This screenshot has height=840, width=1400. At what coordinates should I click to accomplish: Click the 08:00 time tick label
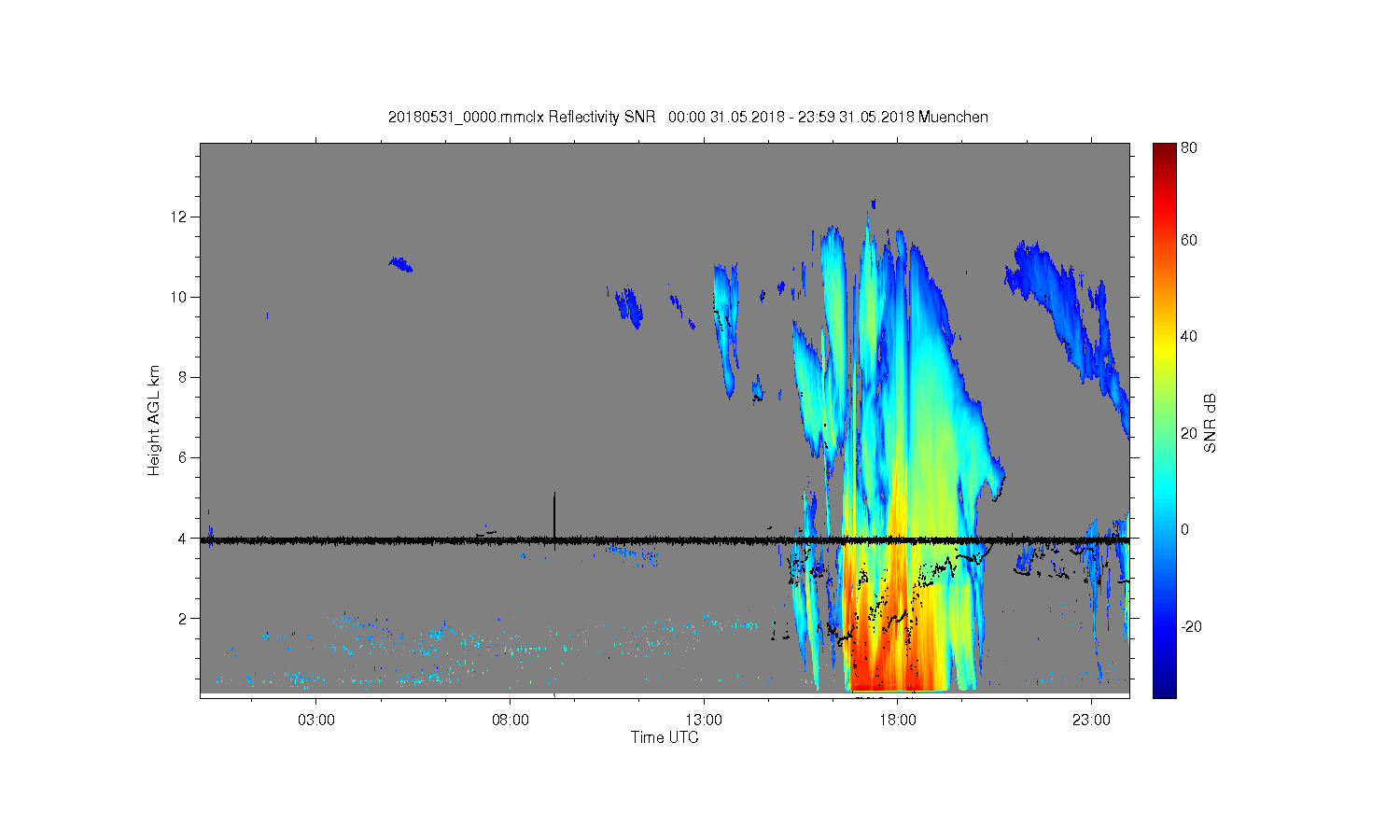click(x=511, y=720)
